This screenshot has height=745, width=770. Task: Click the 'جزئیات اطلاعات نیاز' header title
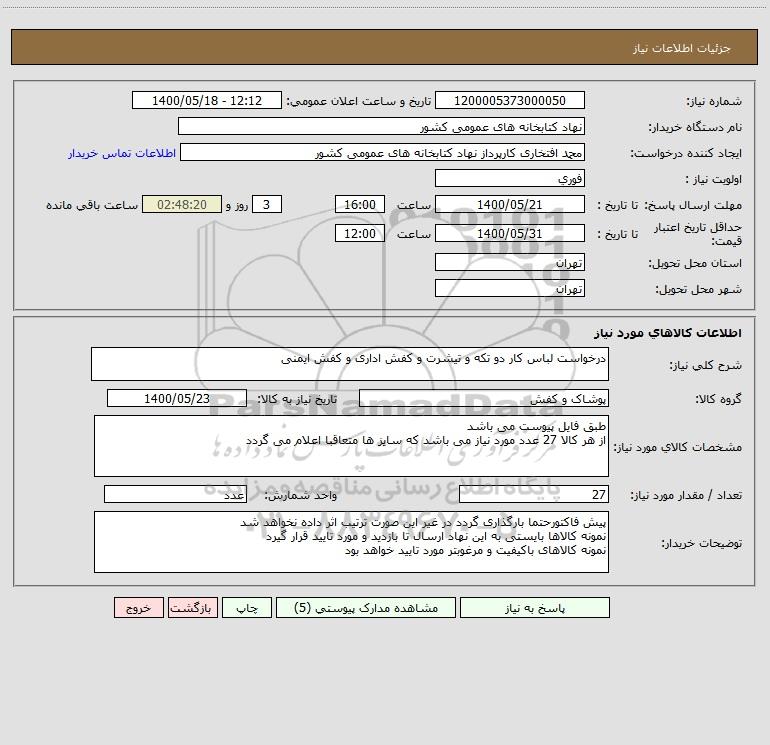pyautogui.click(x=681, y=48)
